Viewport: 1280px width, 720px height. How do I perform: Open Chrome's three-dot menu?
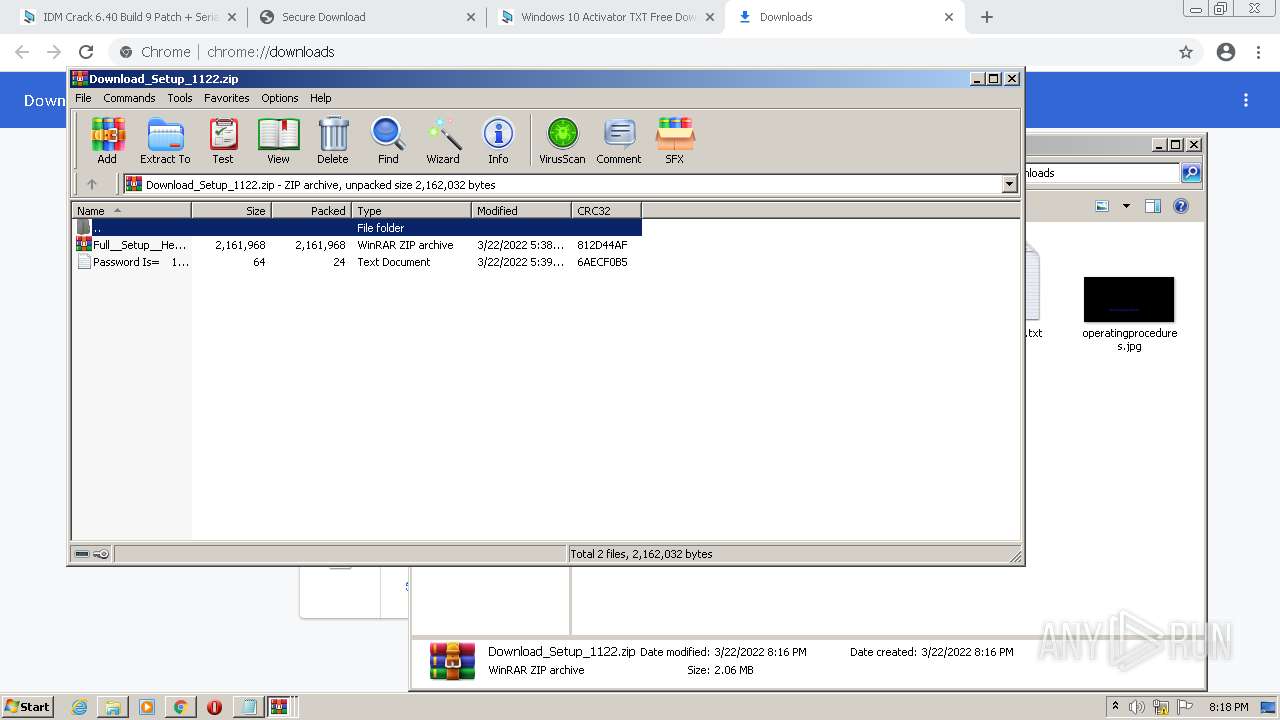pos(1259,52)
